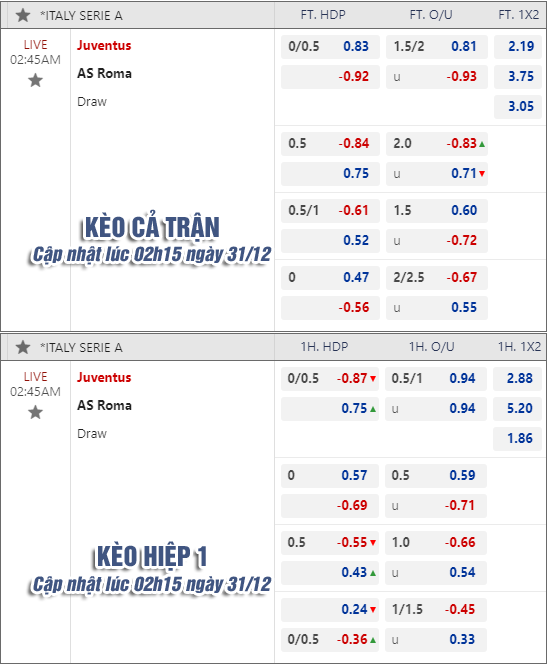Favorite the first-half Juventus match star
This screenshot has width=547, height=664.
tap(36, 412)
